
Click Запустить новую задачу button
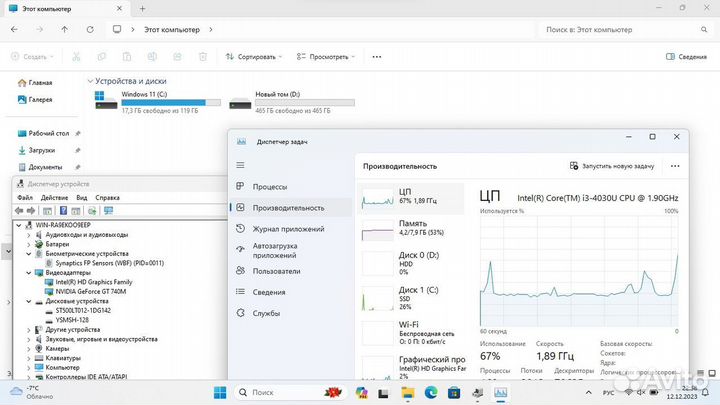(x=612, y=166)
